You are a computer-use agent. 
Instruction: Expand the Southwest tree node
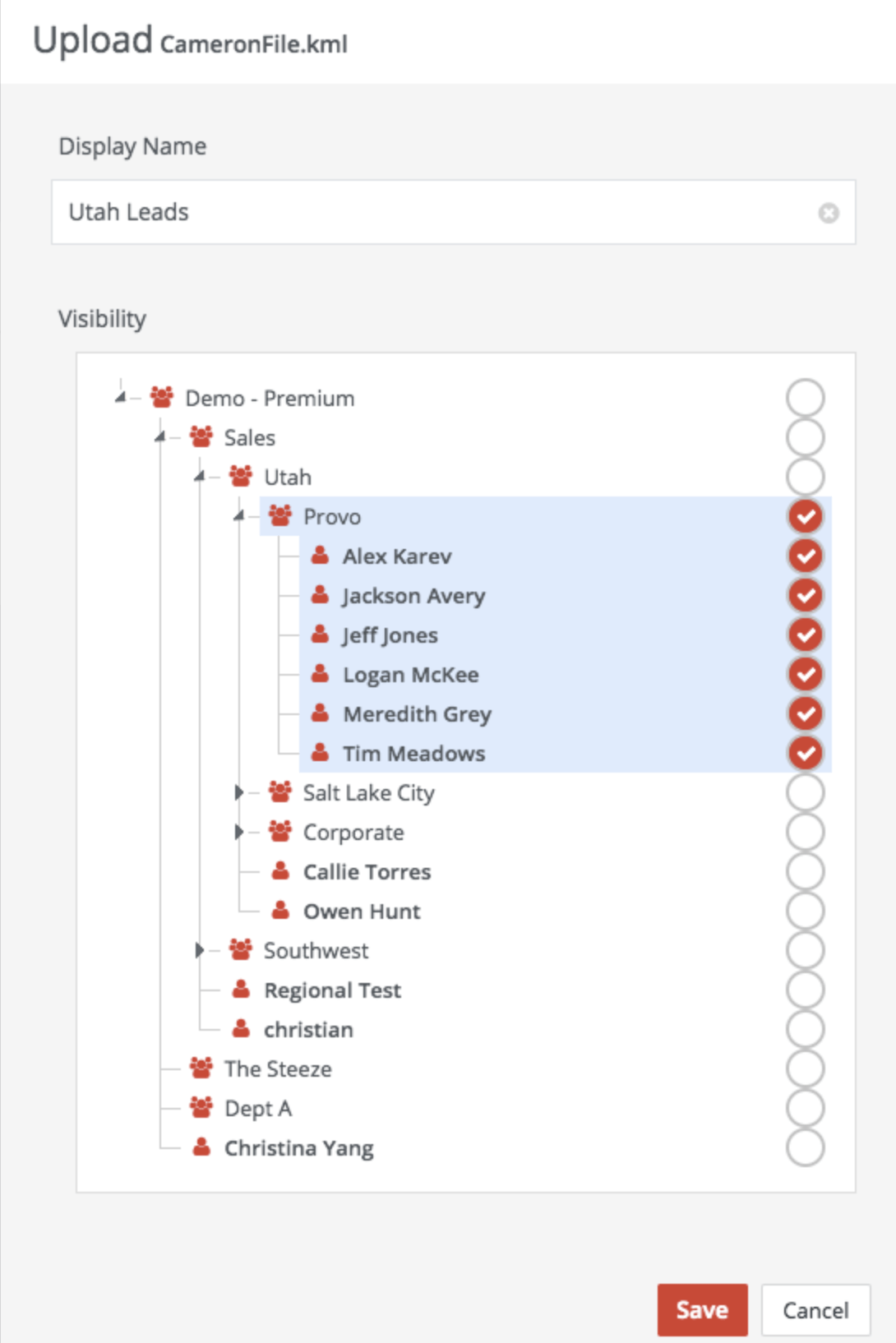click(x=199, y=950)
